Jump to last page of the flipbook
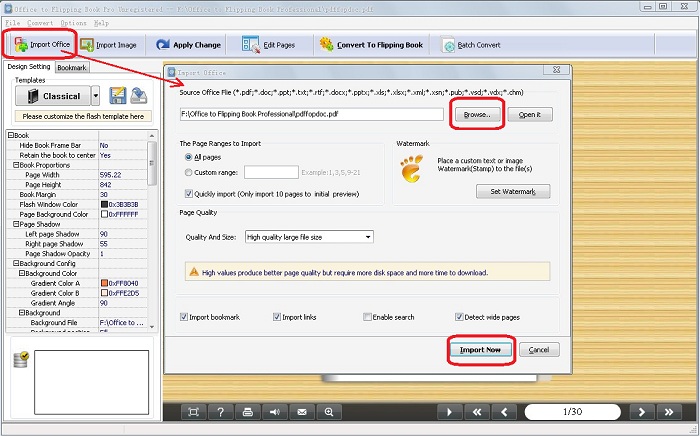 pyautogui.click(x=669, y=412)
